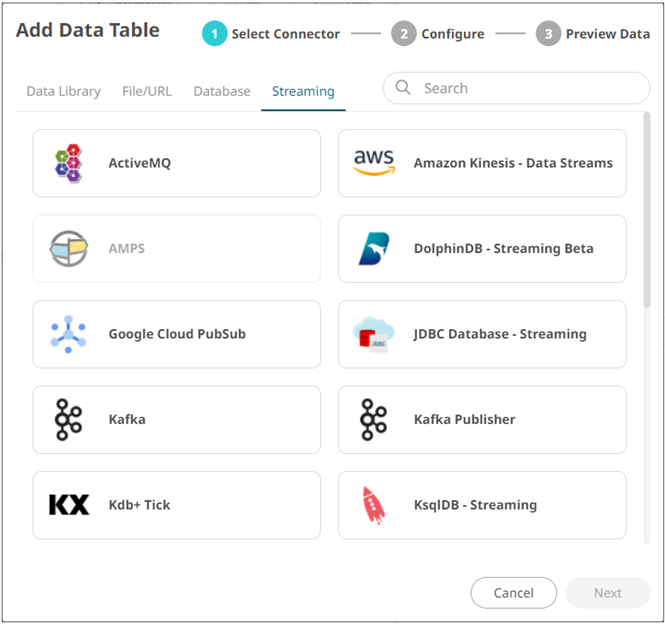Click the KsqlDB rocket icon
Image resolution: width=665 pixels, height=624 pixels.
374,505
